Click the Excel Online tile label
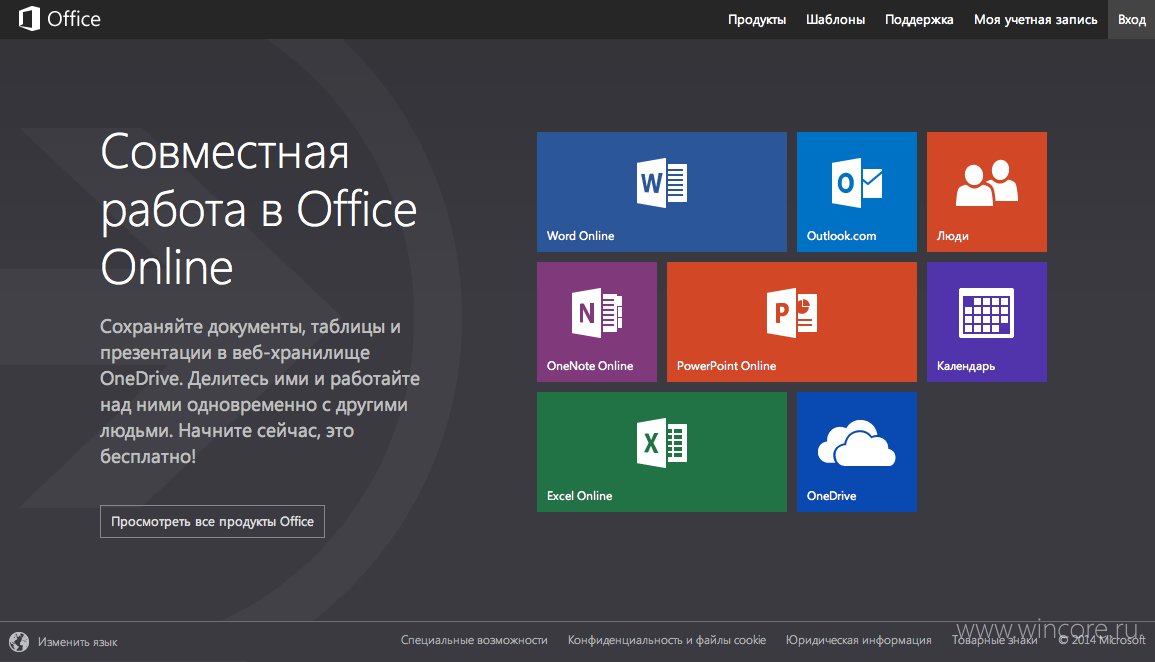1155x662 pixels. [580, 496]
